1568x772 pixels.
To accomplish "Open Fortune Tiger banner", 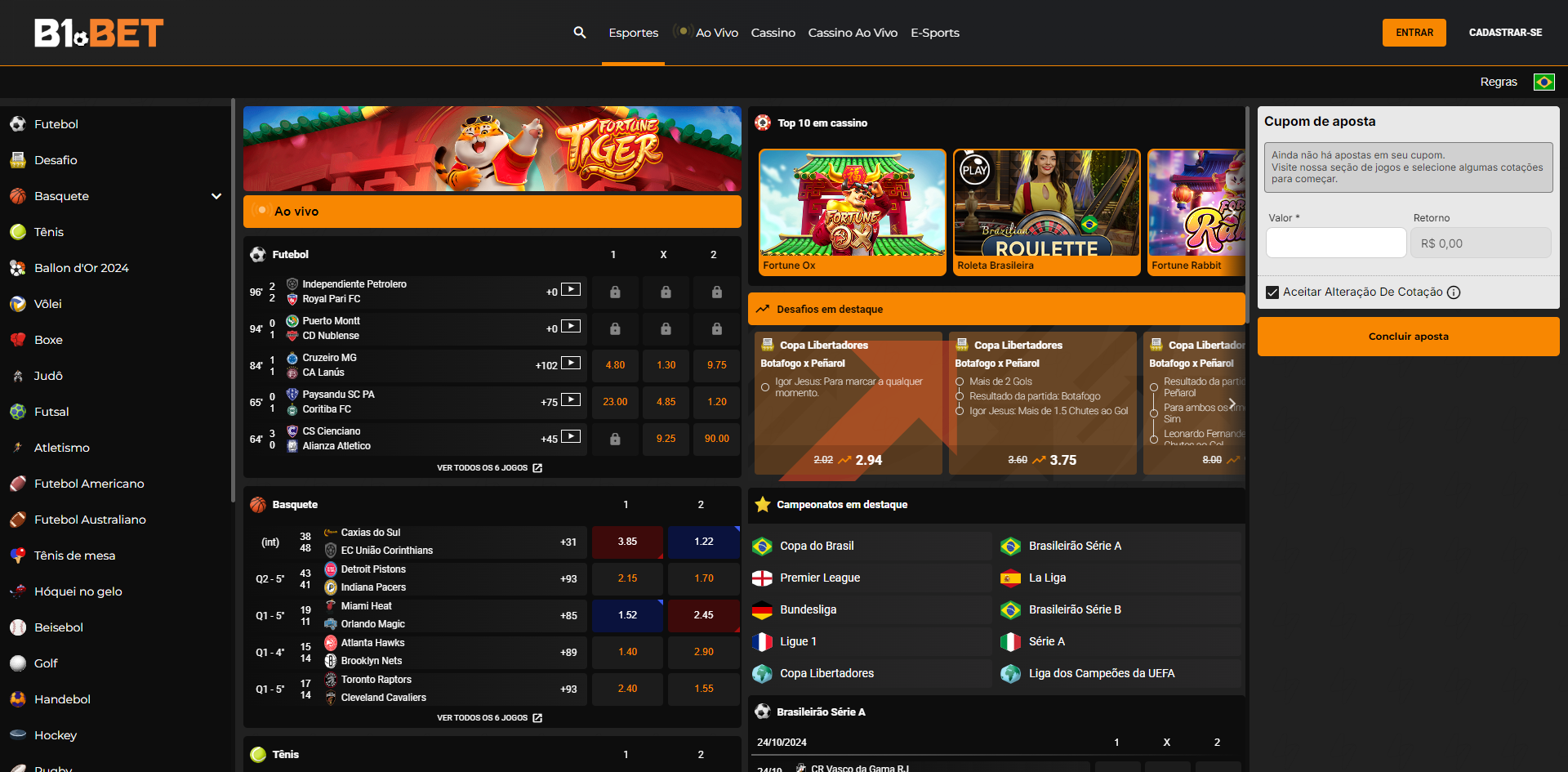I will [x=492, y=149].
